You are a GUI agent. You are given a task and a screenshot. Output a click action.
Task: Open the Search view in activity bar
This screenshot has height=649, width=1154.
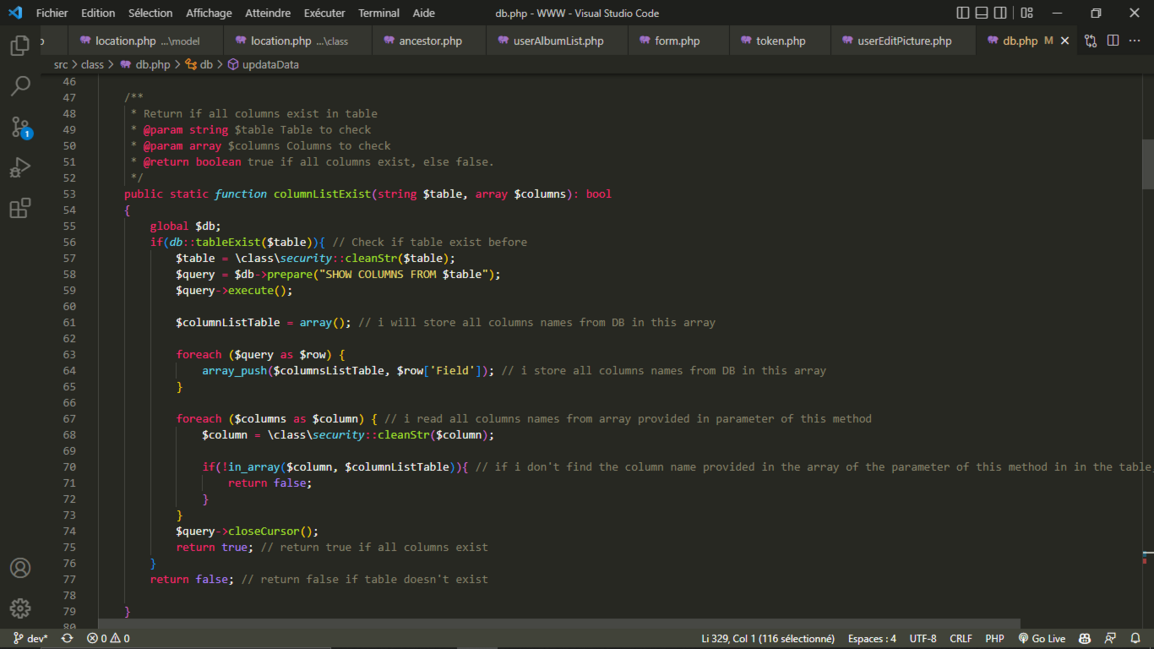coord(20,86)
